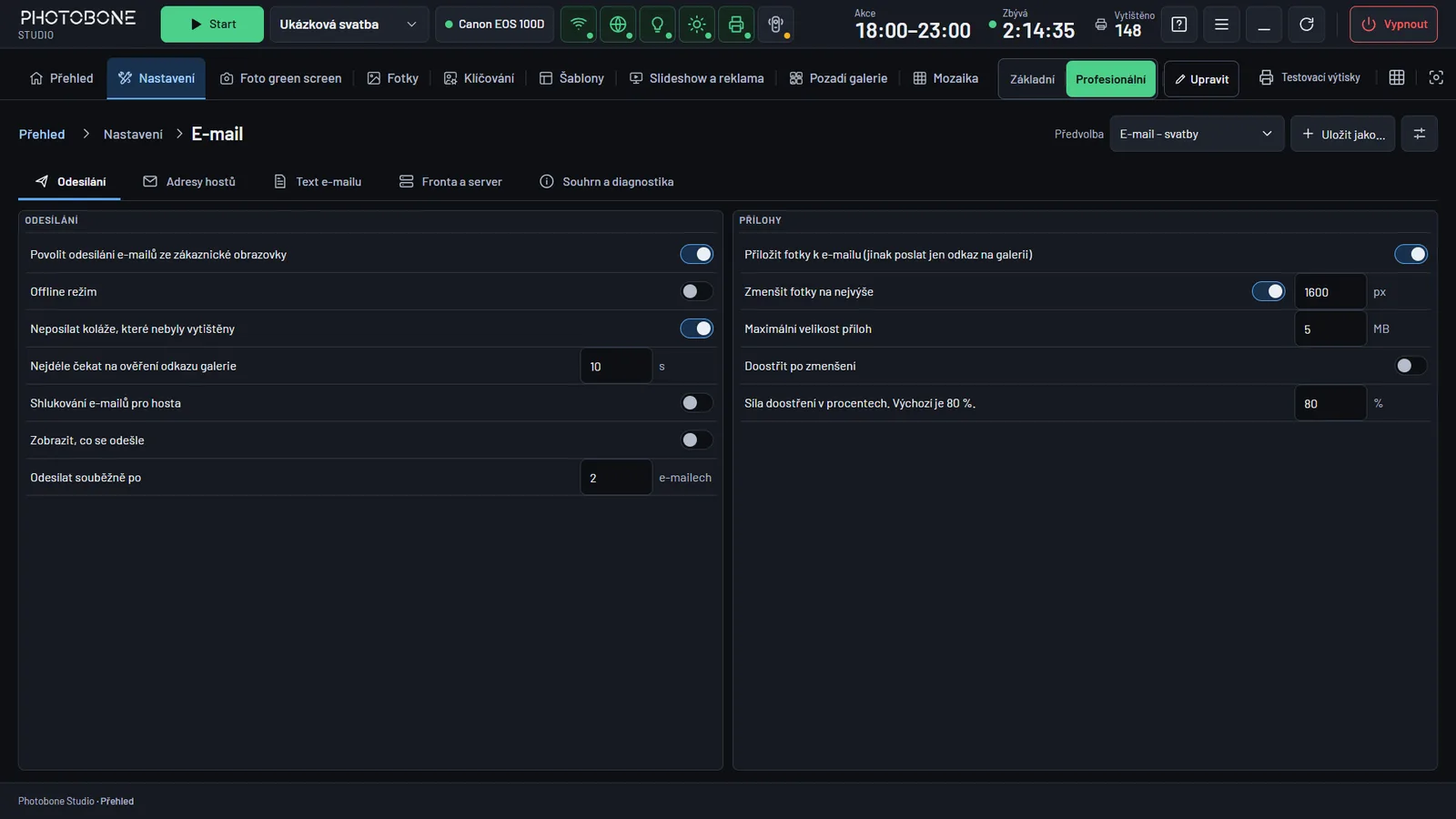Switch to Adresy hostů tab
The height and width of the screenshot is (819, 1456).
pos(189,182)
